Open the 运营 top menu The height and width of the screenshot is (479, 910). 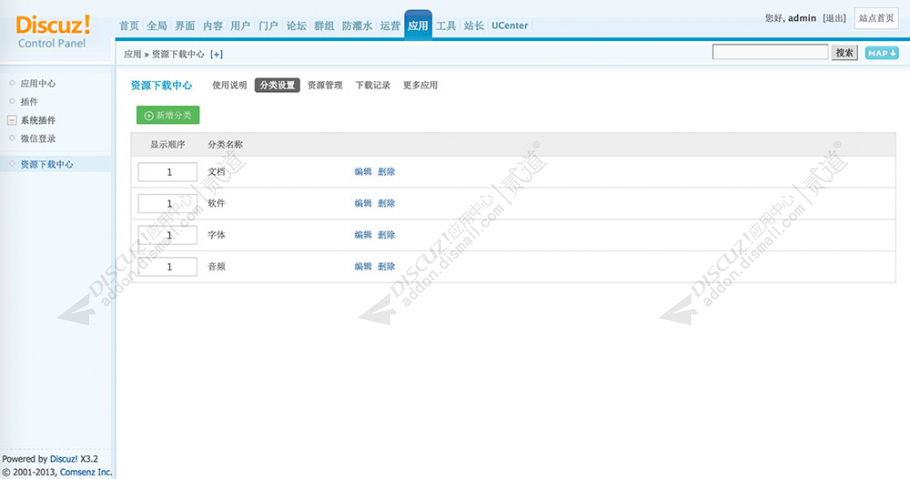pyautogui.click(x=390, y=26)
